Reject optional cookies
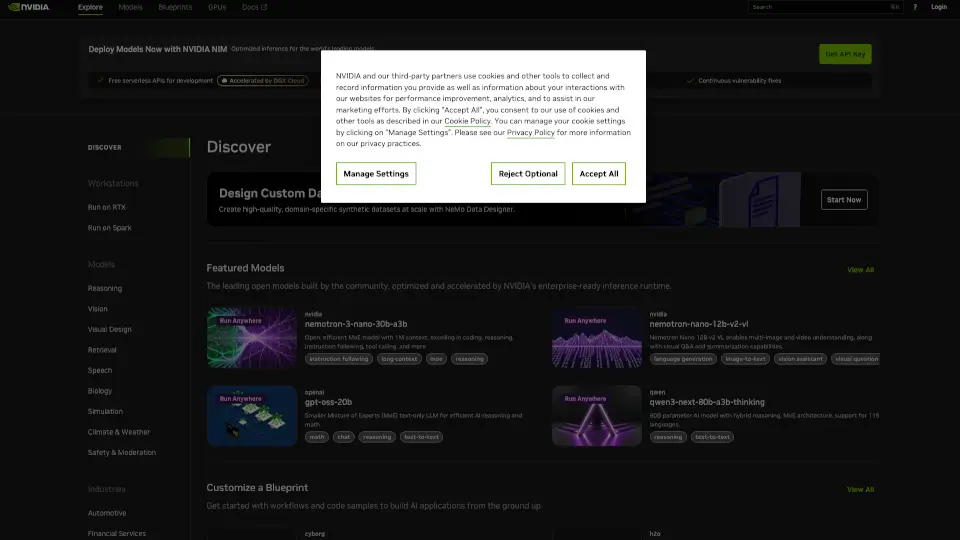The height and width of the screenshot is (540, 960). (528, 174)
